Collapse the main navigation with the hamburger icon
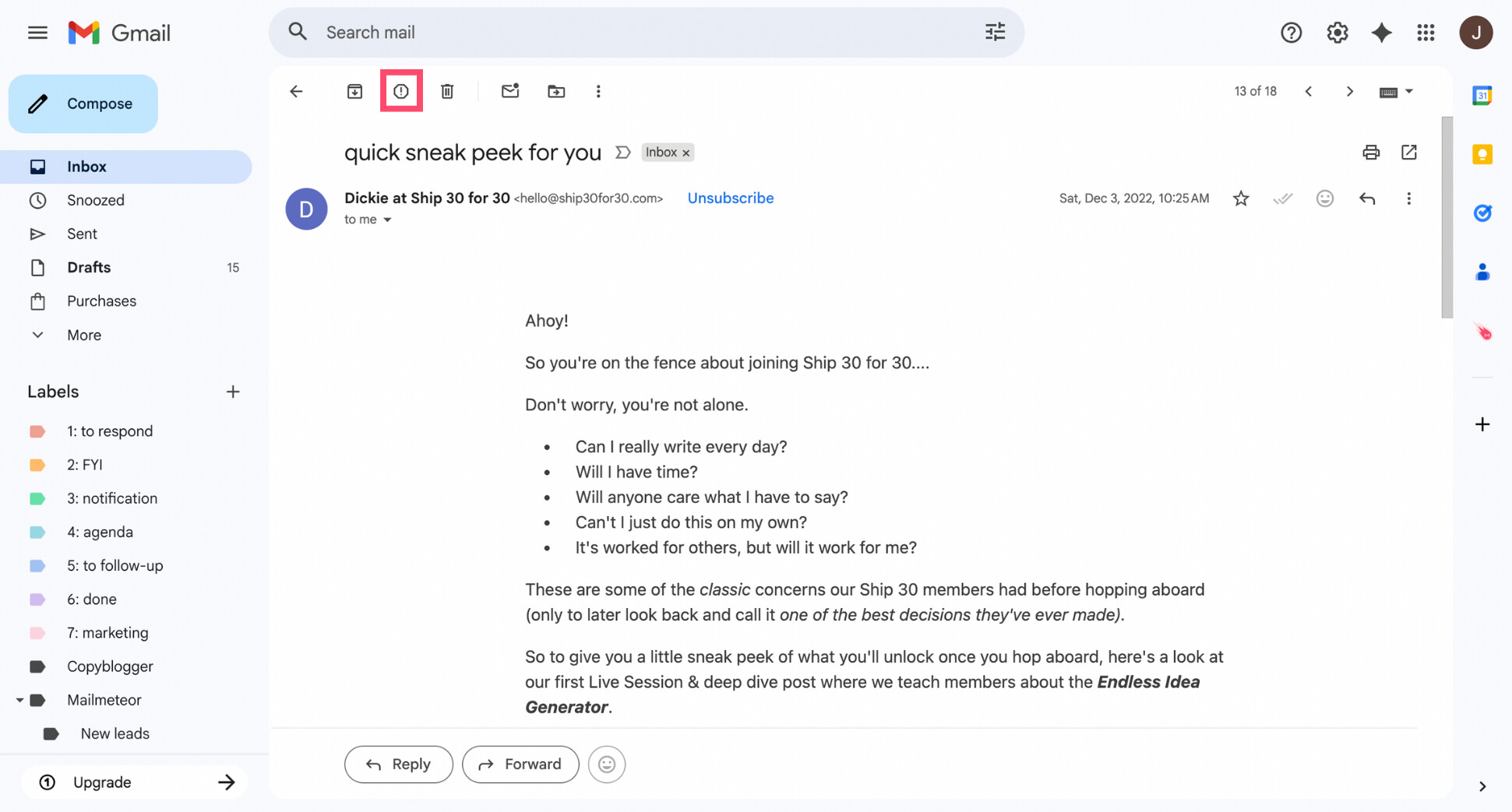 37,32
